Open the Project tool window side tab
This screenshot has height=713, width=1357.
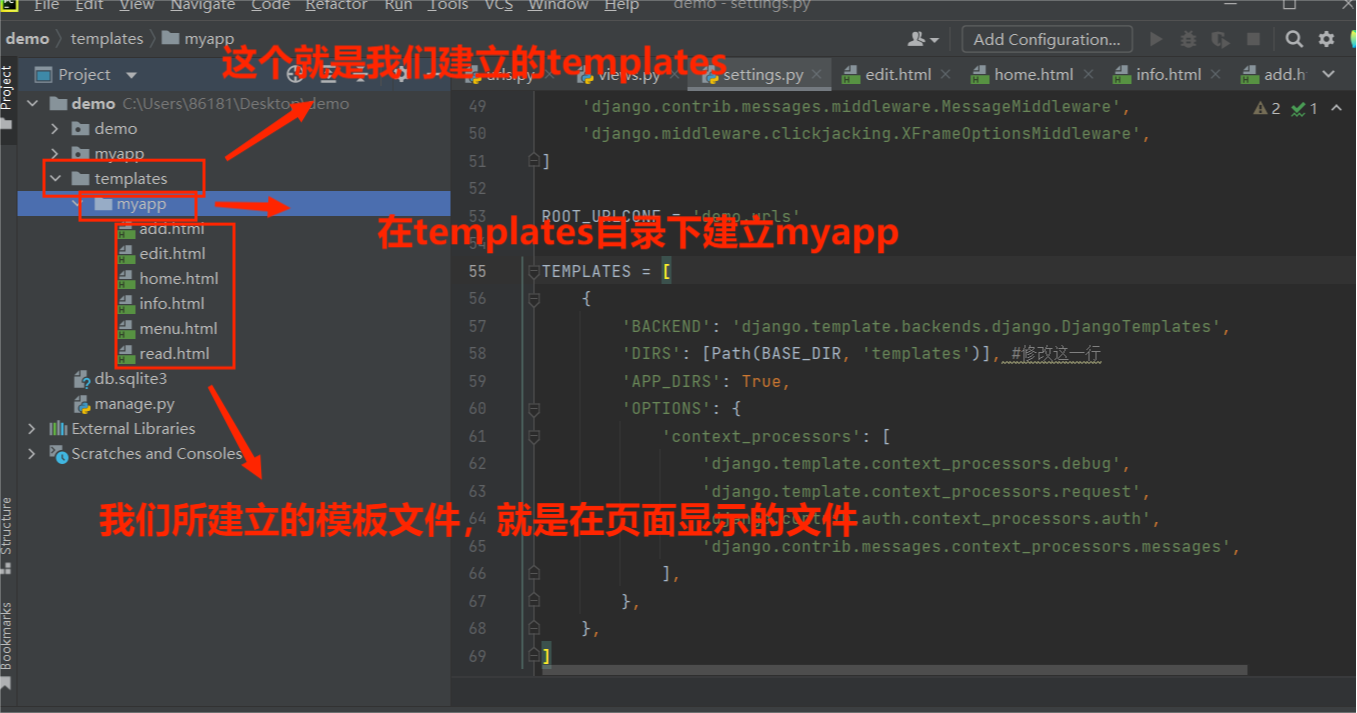(7, 98)
